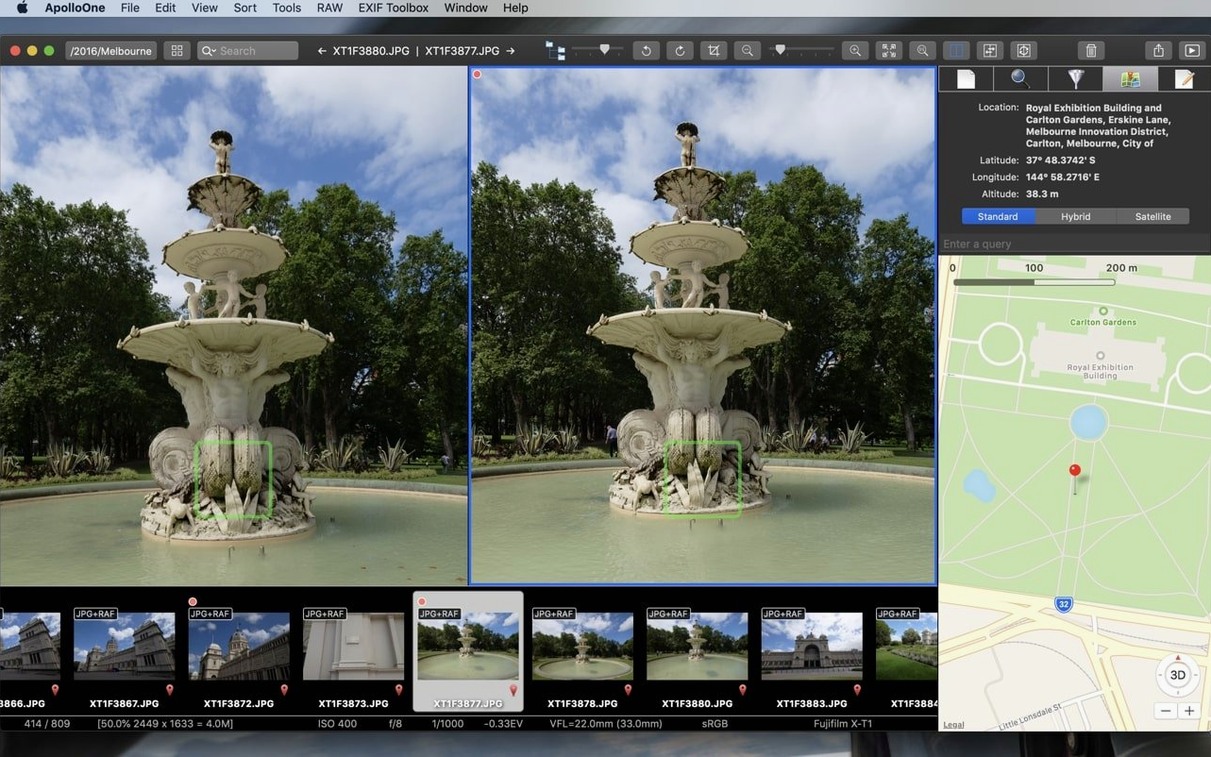This screenshot has height=757, width=1211.
Task: Open the filter funnel inspector tab
Action: coord(1075,79)
